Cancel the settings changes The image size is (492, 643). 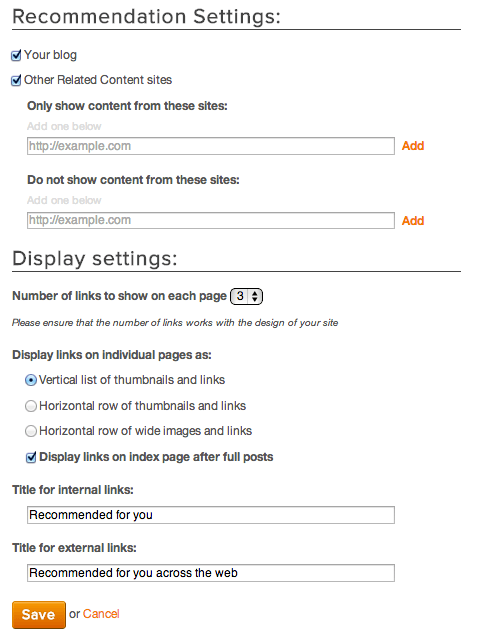point(101,614)
